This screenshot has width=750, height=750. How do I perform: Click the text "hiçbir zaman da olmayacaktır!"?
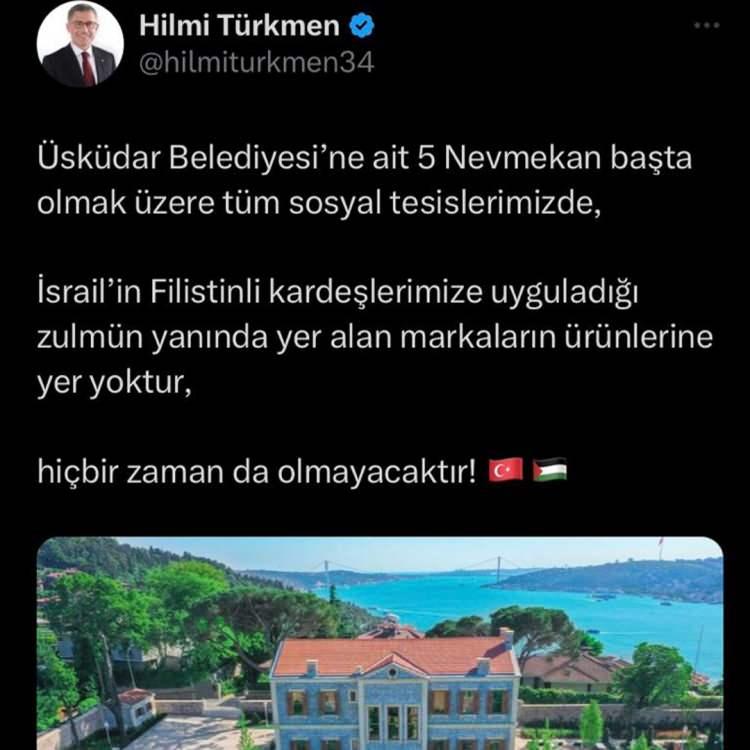pos(257,472)
